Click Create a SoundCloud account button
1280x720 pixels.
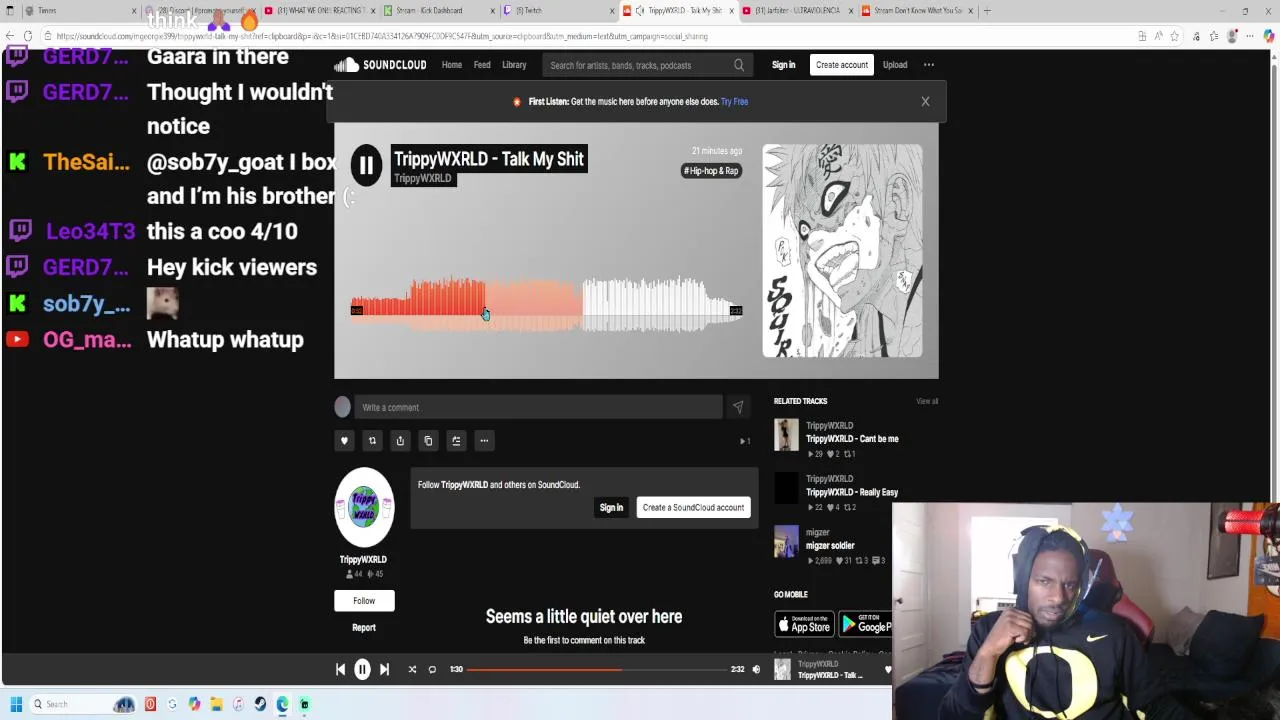[x=693, y=508]
